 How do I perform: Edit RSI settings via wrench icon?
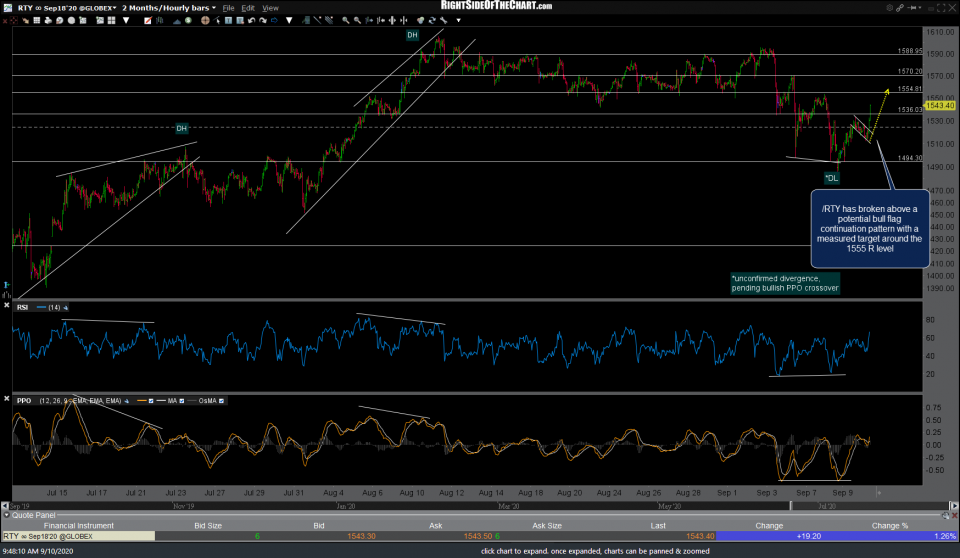[66, 307]
